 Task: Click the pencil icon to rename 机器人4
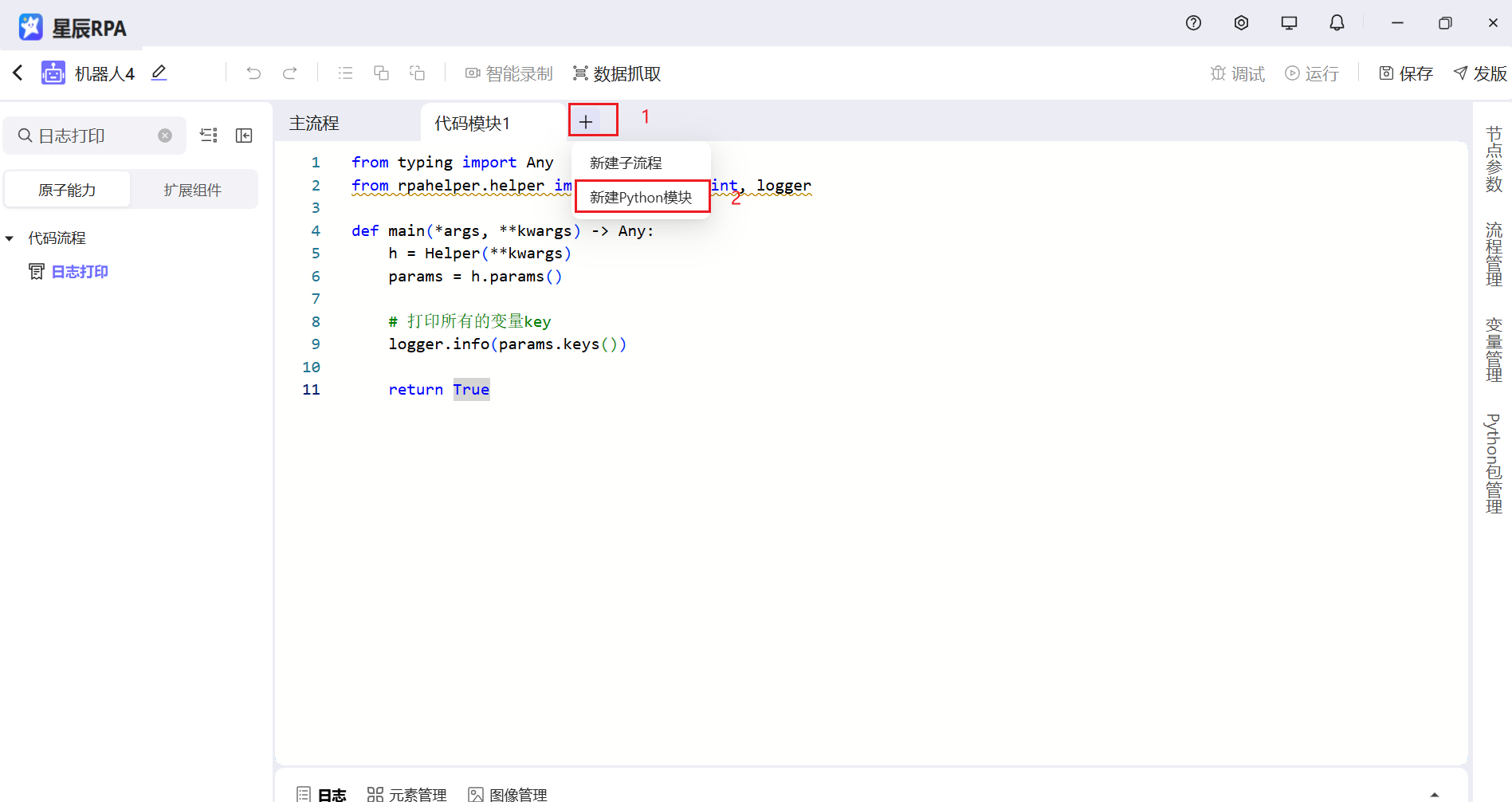click(x=159, y=73)
